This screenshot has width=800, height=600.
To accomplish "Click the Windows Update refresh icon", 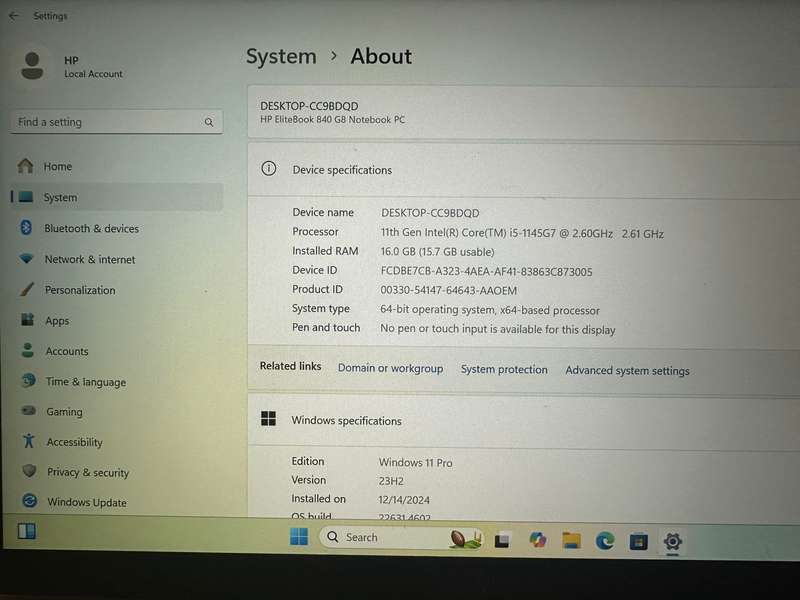I will [30, 501].
